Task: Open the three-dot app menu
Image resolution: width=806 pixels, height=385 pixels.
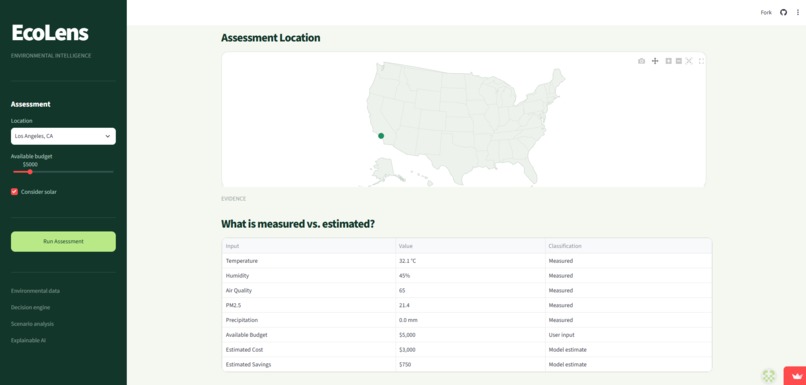Action: pos(798,12)
